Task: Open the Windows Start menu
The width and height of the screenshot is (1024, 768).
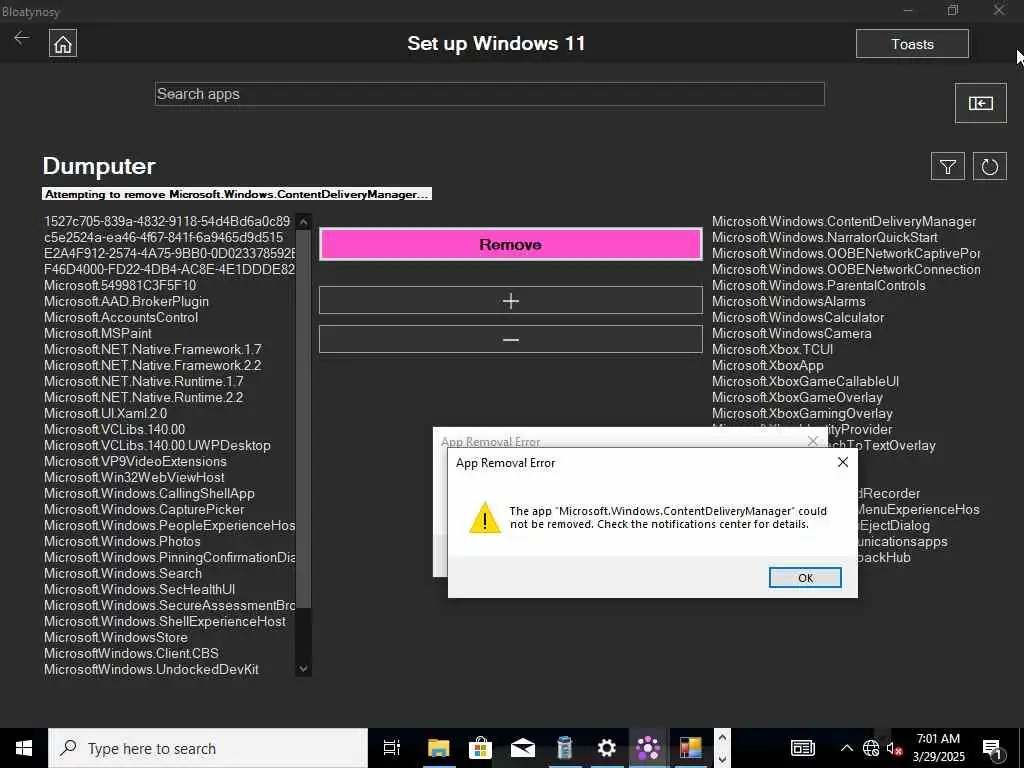Action: 24,748
